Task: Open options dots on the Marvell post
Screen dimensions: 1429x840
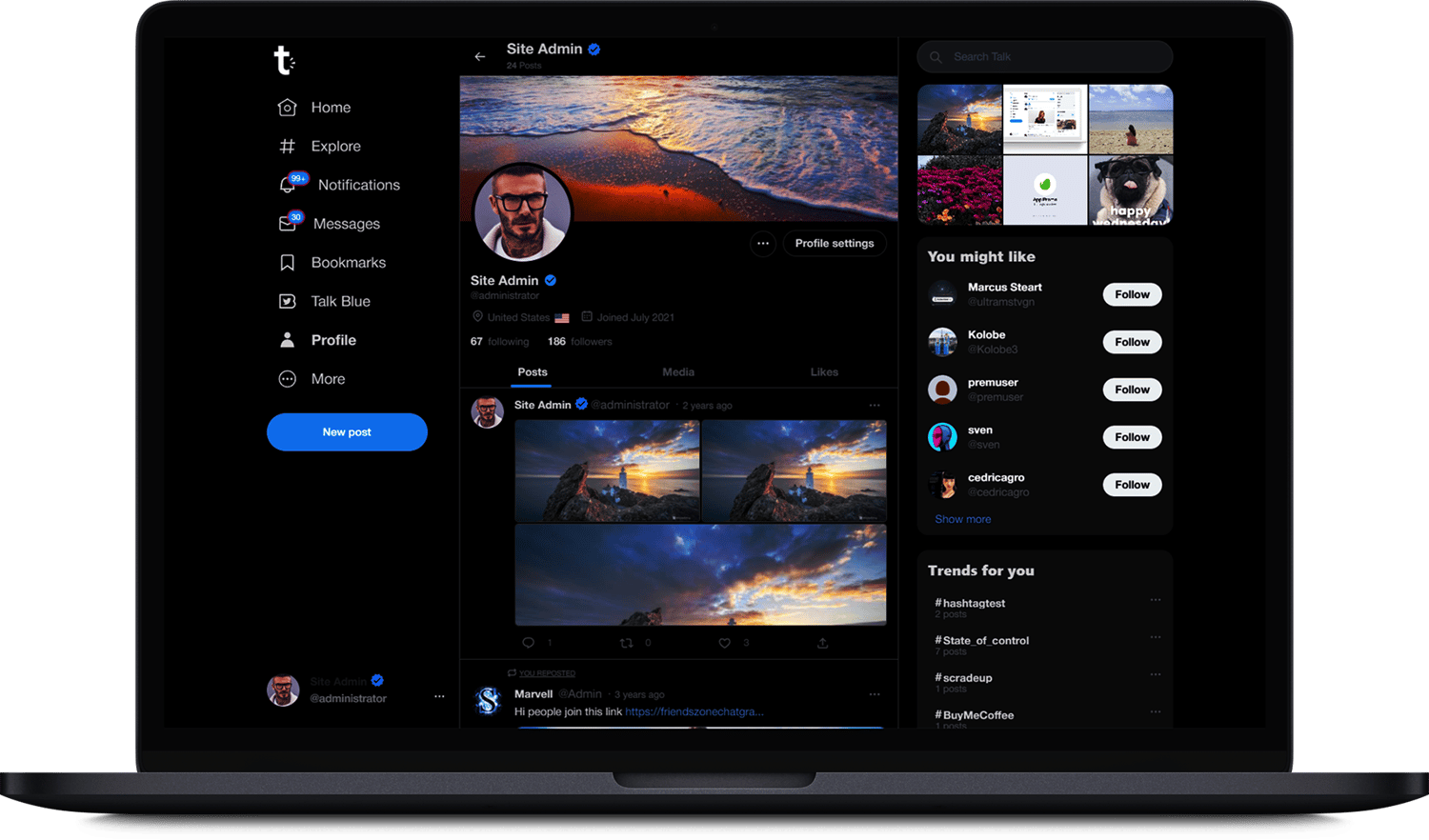Action: 875,694
